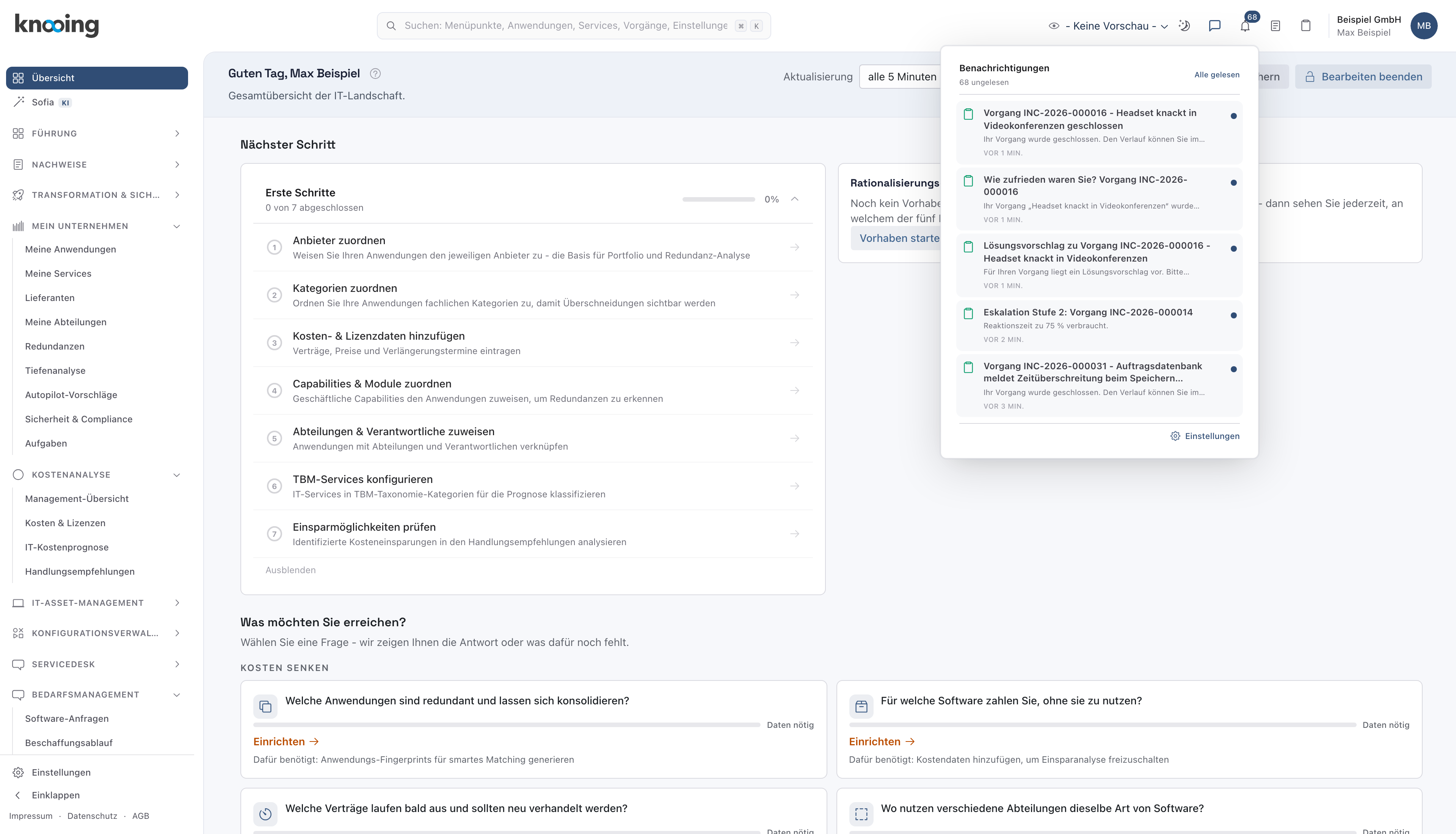
Task: Select Übersicht in the sidebar
Action: tap(97, 78)
